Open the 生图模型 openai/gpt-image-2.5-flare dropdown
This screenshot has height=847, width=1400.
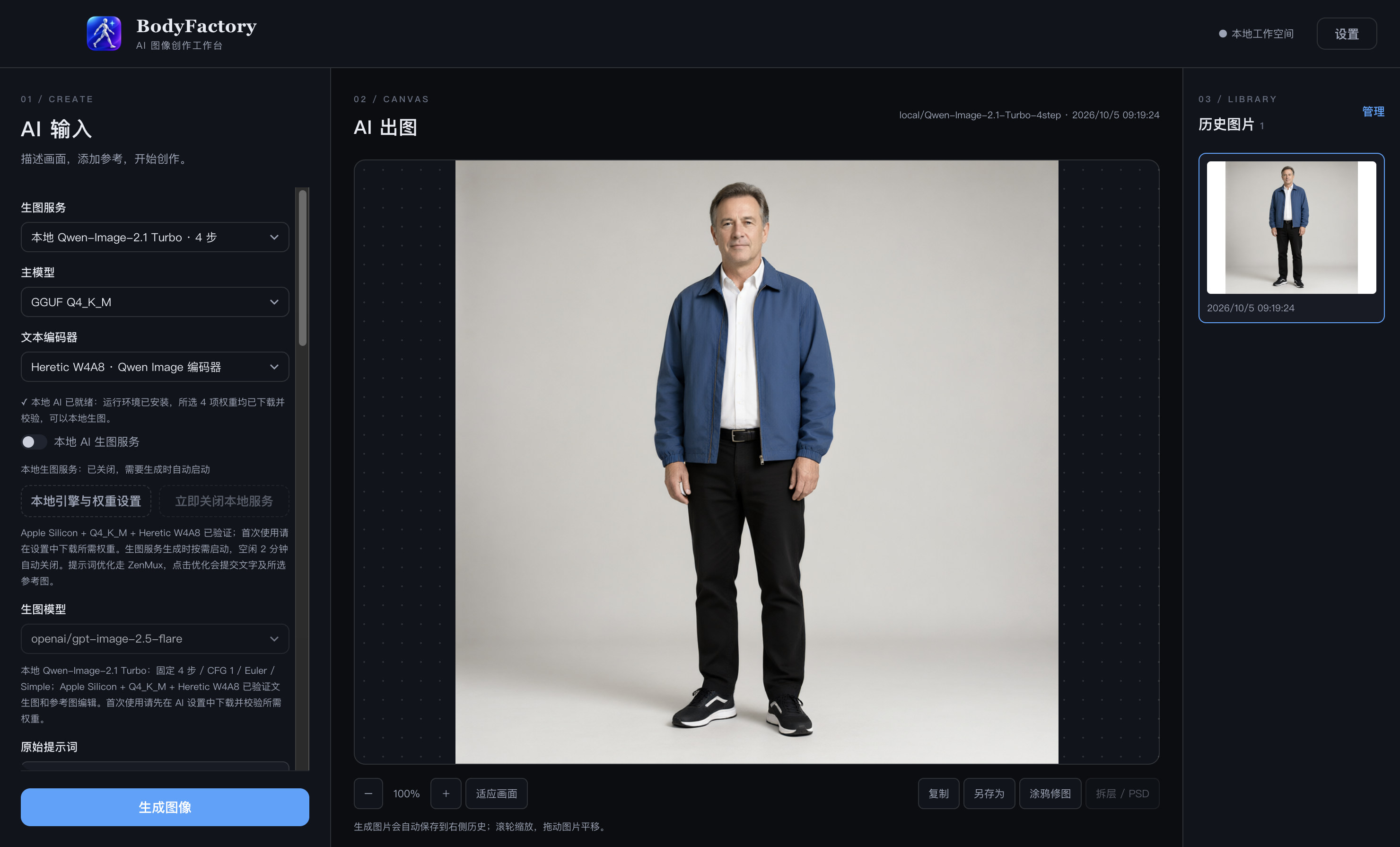[x=155, y=638]
